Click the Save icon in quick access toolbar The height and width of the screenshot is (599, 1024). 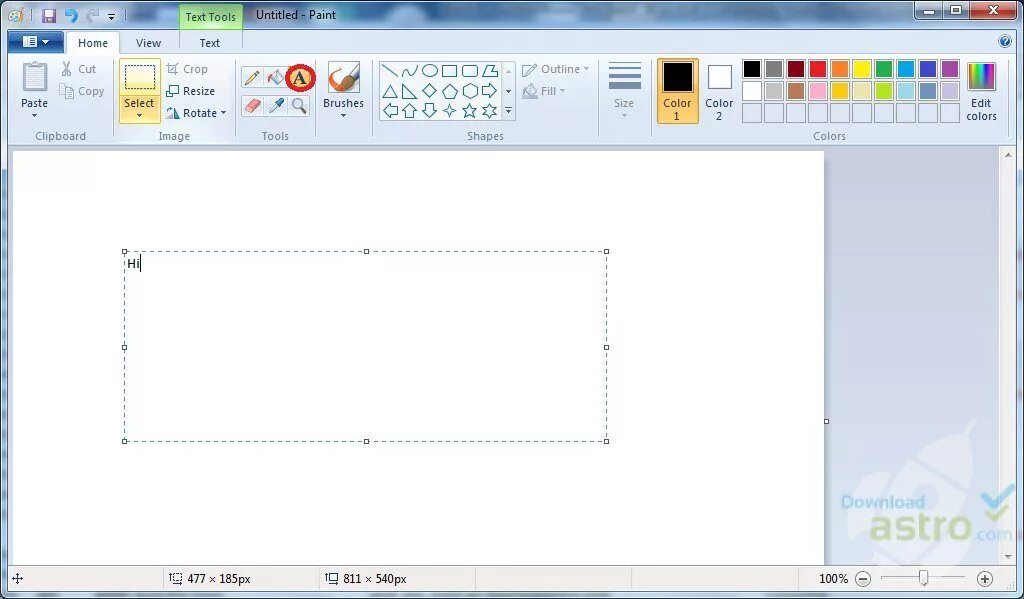coord(49,16)
